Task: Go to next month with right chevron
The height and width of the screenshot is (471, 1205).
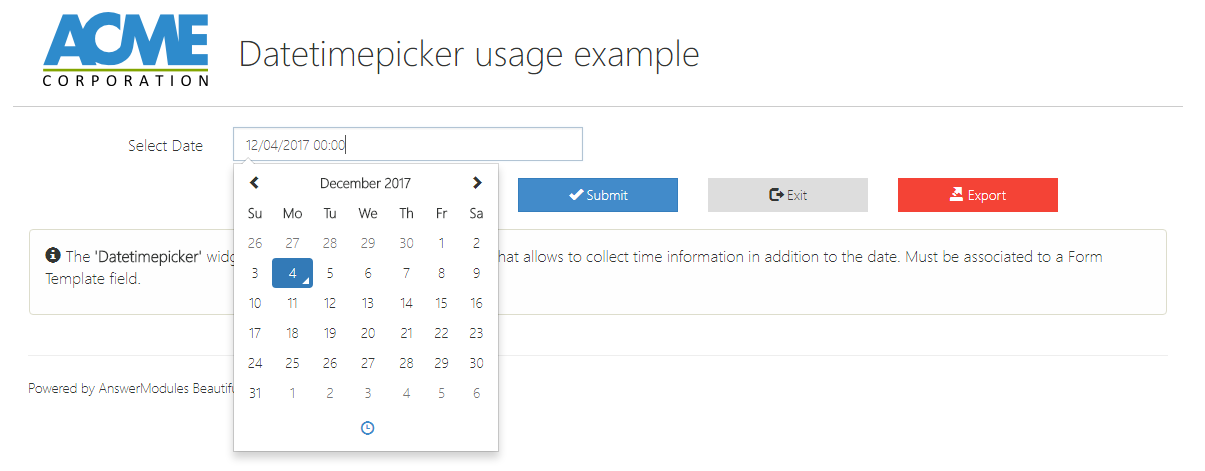Action: (477, 183)
